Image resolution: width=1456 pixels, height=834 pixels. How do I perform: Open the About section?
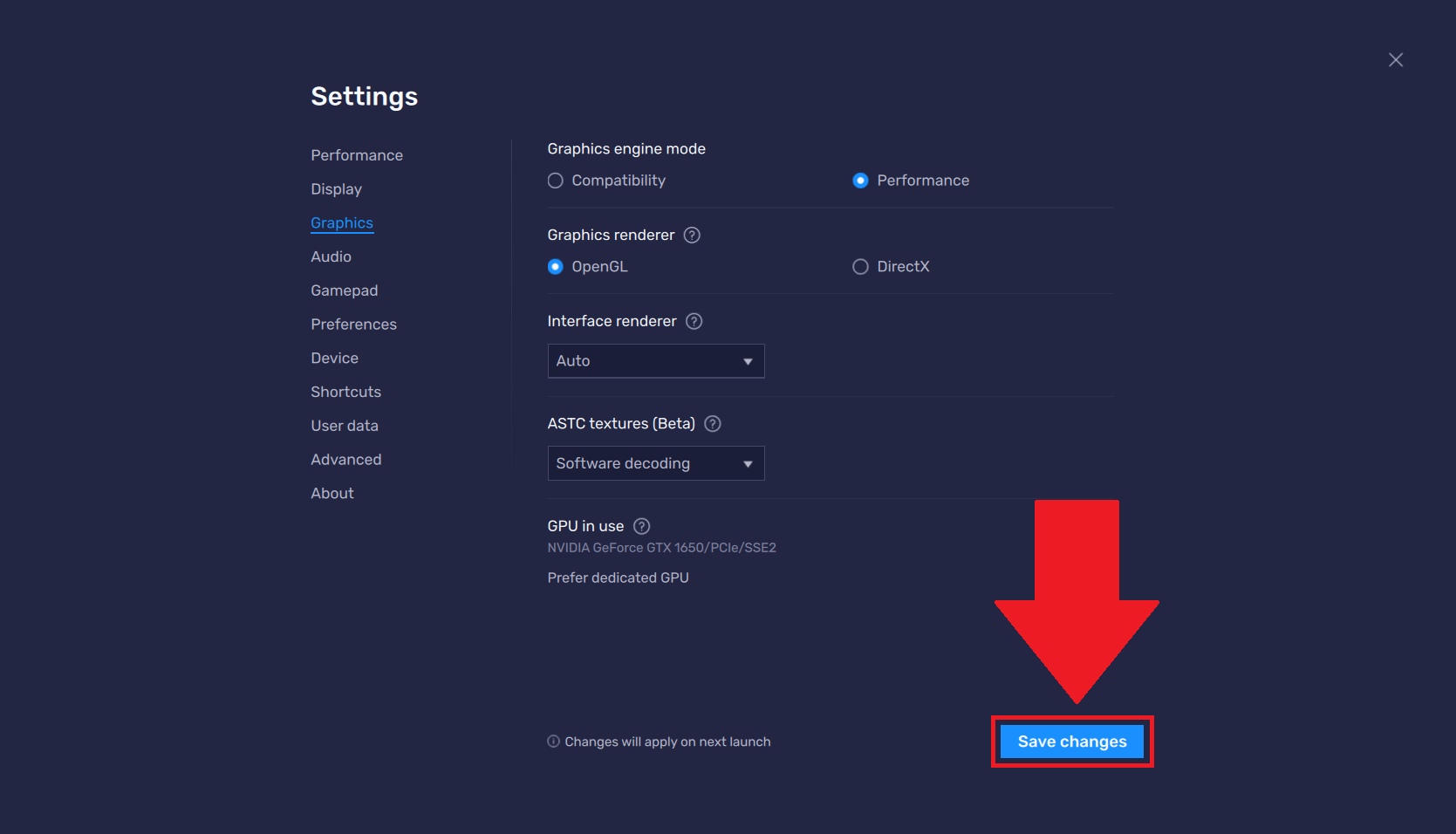[332, 494]
